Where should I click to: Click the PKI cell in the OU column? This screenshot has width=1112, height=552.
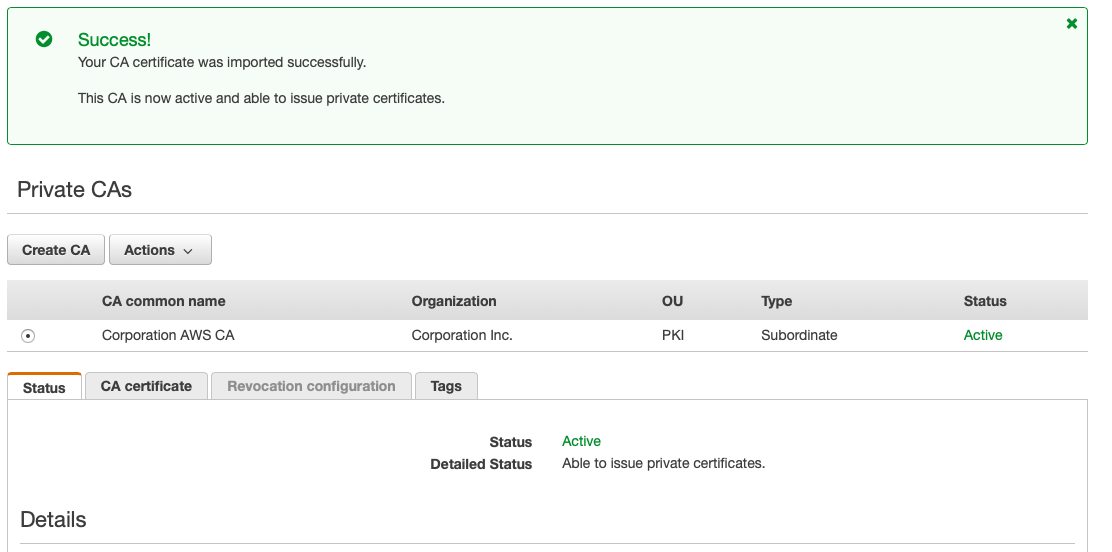click(673, 335)
